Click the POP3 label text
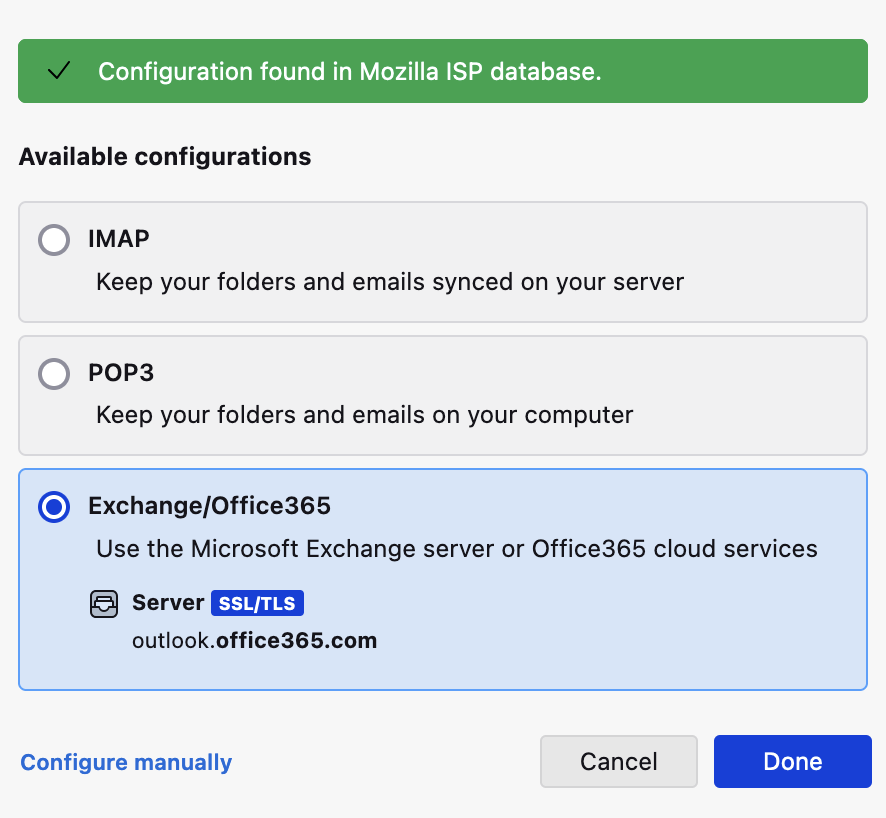The height and width of the screenshot is (818, 886). [x=121, y=373]
